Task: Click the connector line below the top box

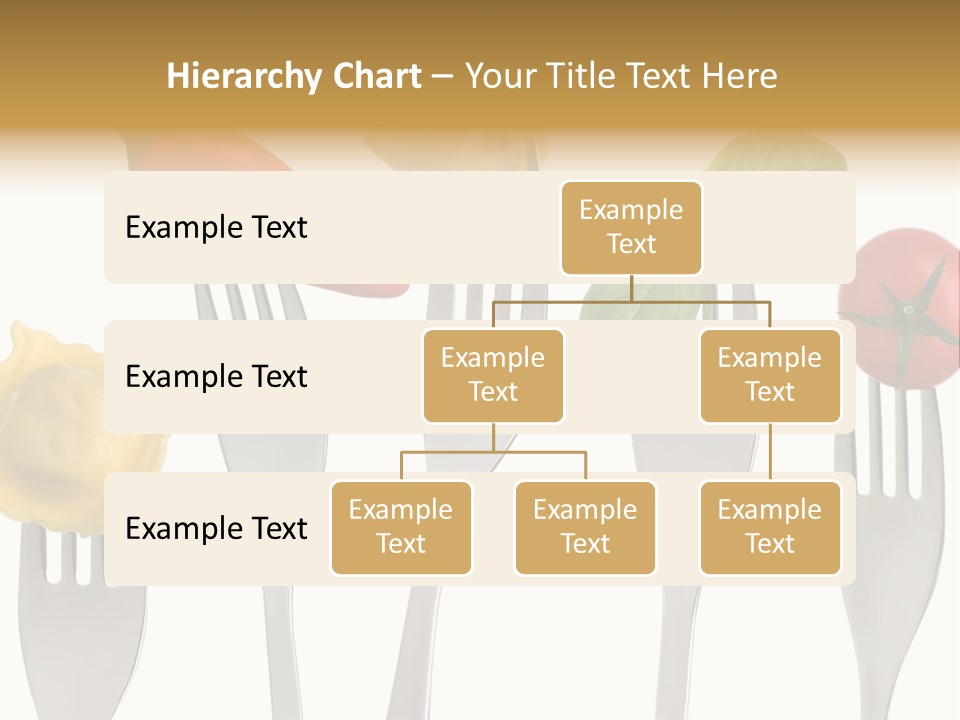Action: click(631, 288)
